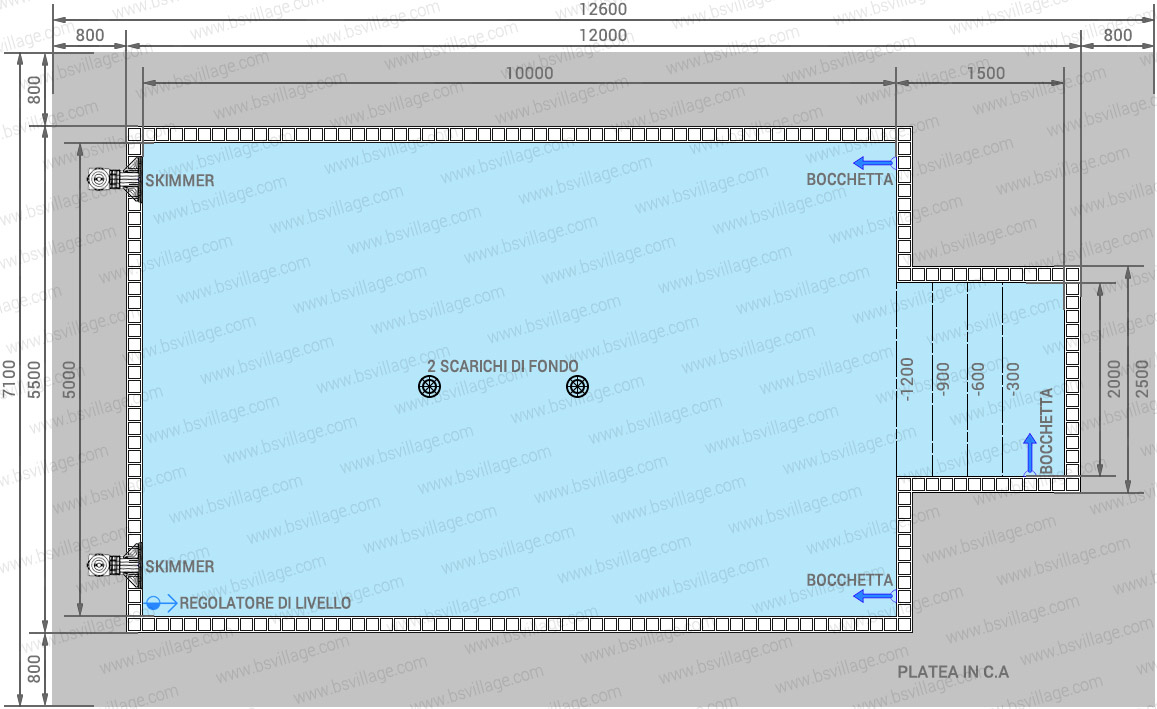
Task: Select the 5000 pool width dimension
Action: click(x=68, y=380)
